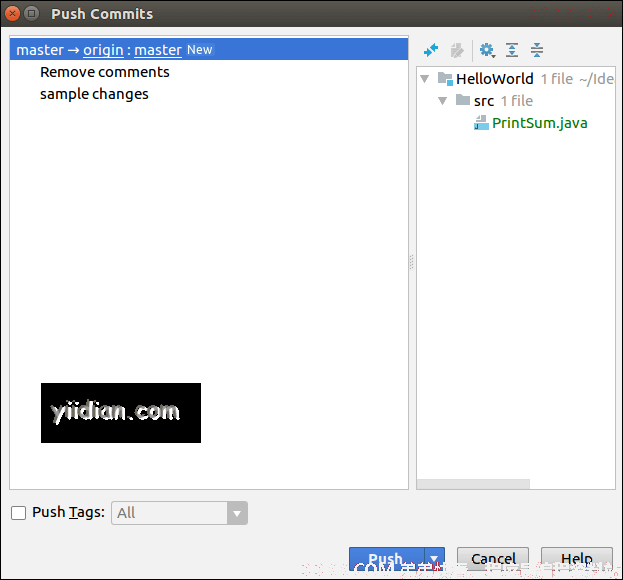The height and width of the screenshot is (580, 623).
Task: Close the Push Commits dialog
Action: point(12,14)
